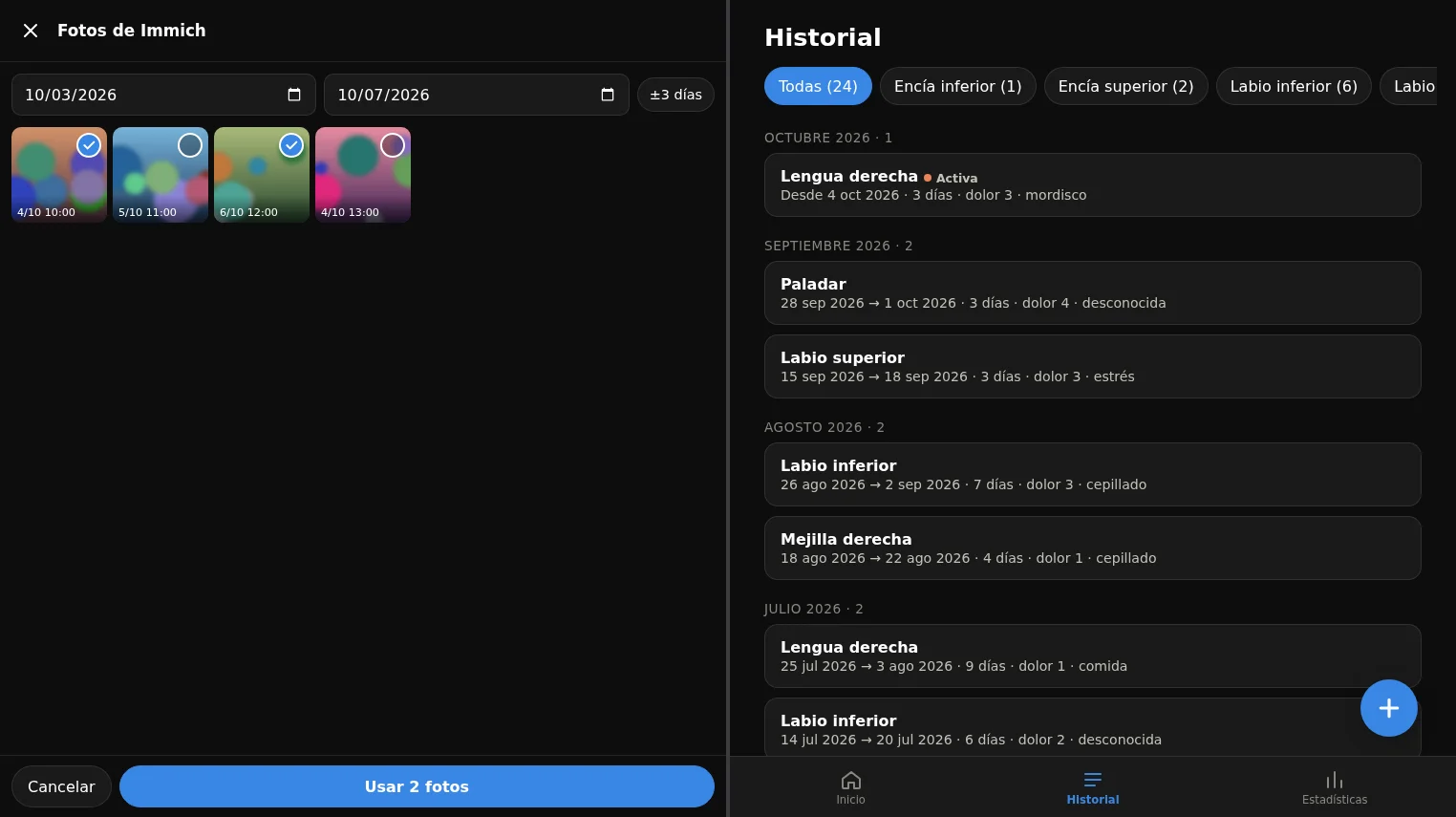
Task: Click the Activa status label
Action: click(x=956, y=178)
